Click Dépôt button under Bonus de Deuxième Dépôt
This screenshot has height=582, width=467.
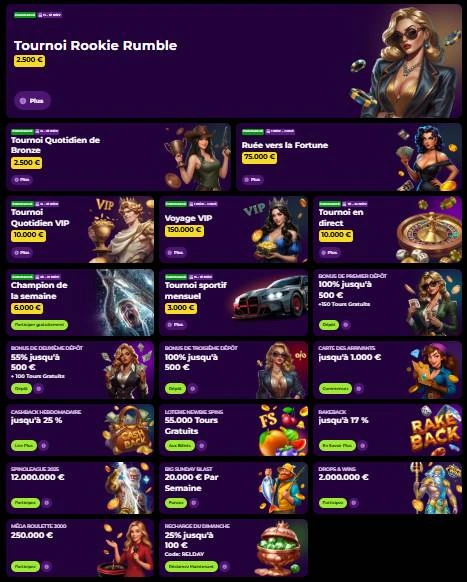click(21, 389)
